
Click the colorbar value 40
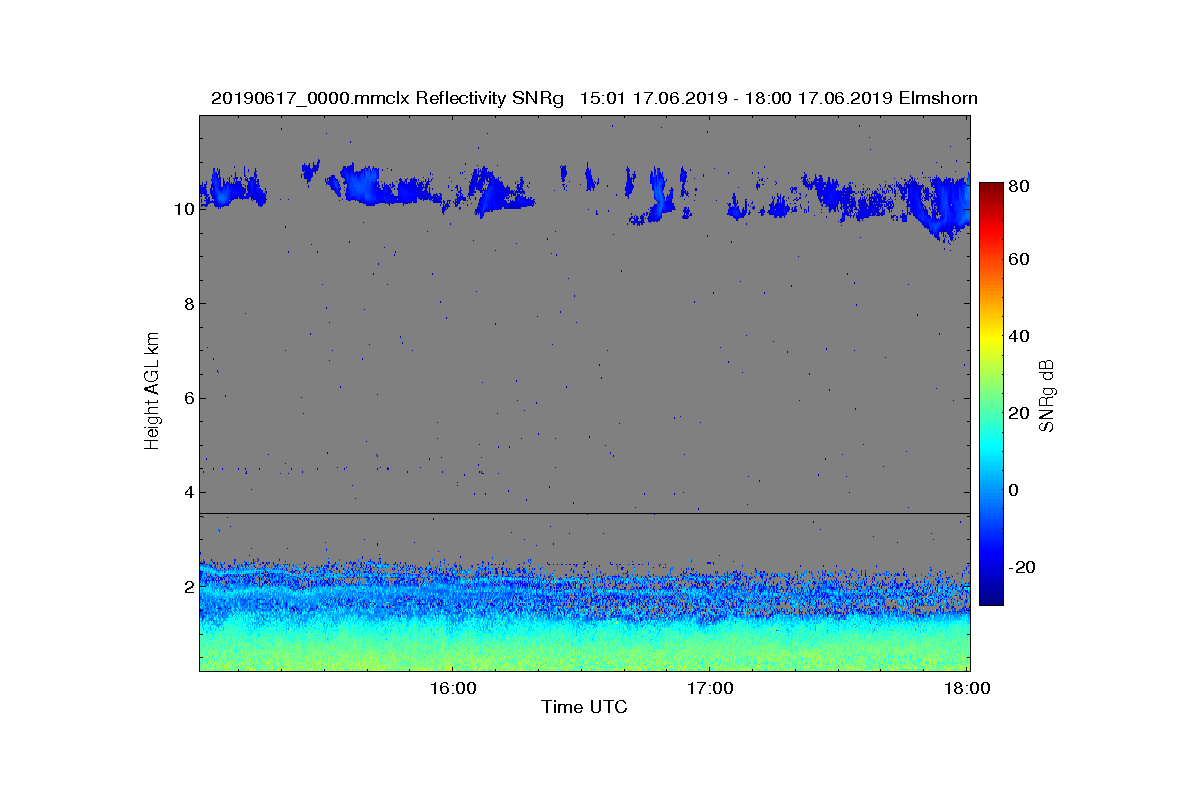(x=1020, y=336)
